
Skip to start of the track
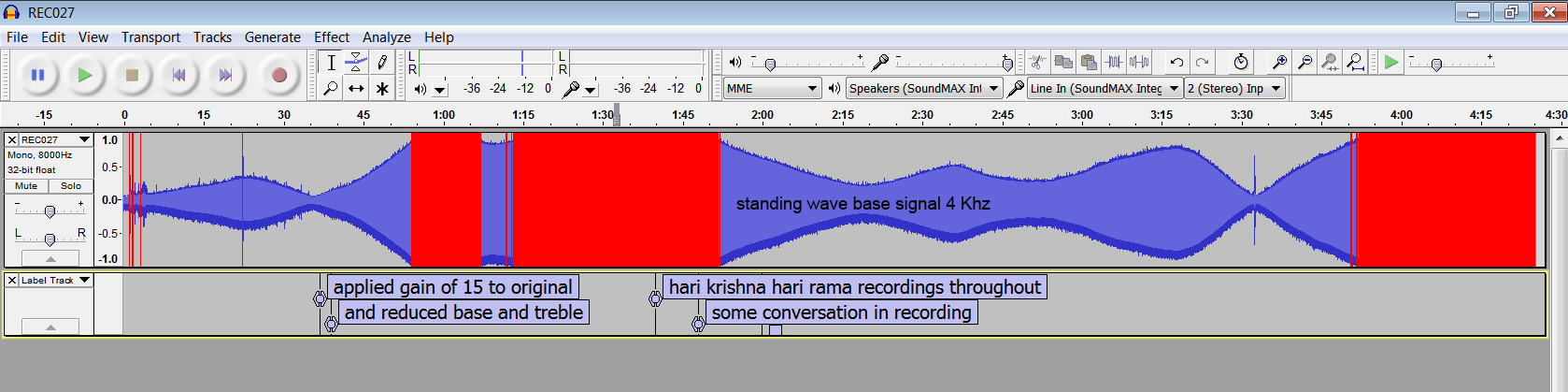(178, 75)
